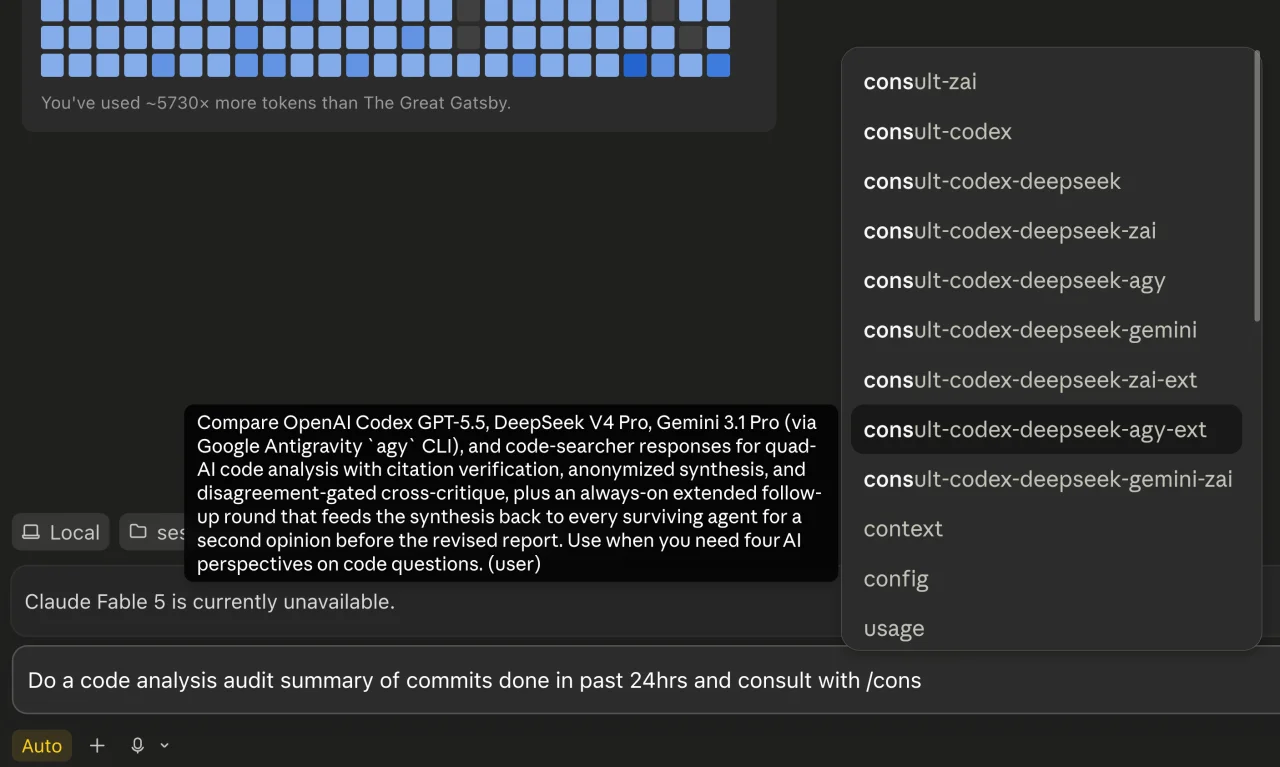
Task: Click the command list scrollbar thumb
Action: 1257,186
